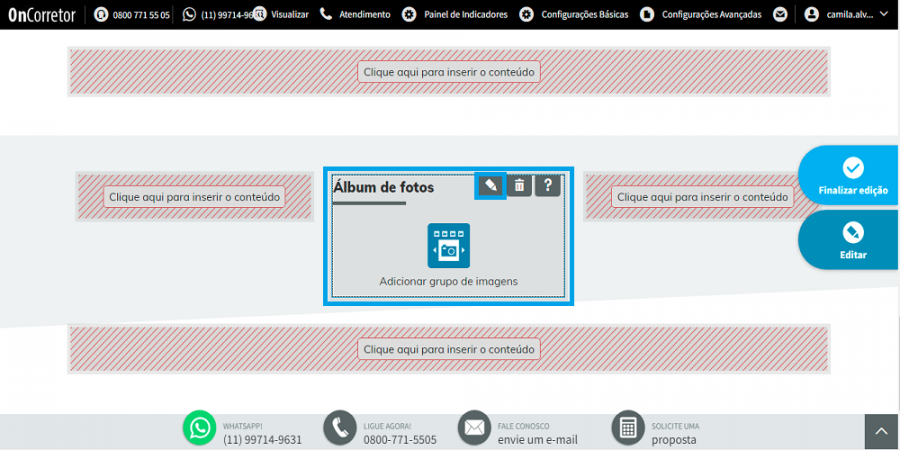Click the OnCorretor logo
Image resolution: width=900 pixels, height=450 pixels.
(42, 15)
